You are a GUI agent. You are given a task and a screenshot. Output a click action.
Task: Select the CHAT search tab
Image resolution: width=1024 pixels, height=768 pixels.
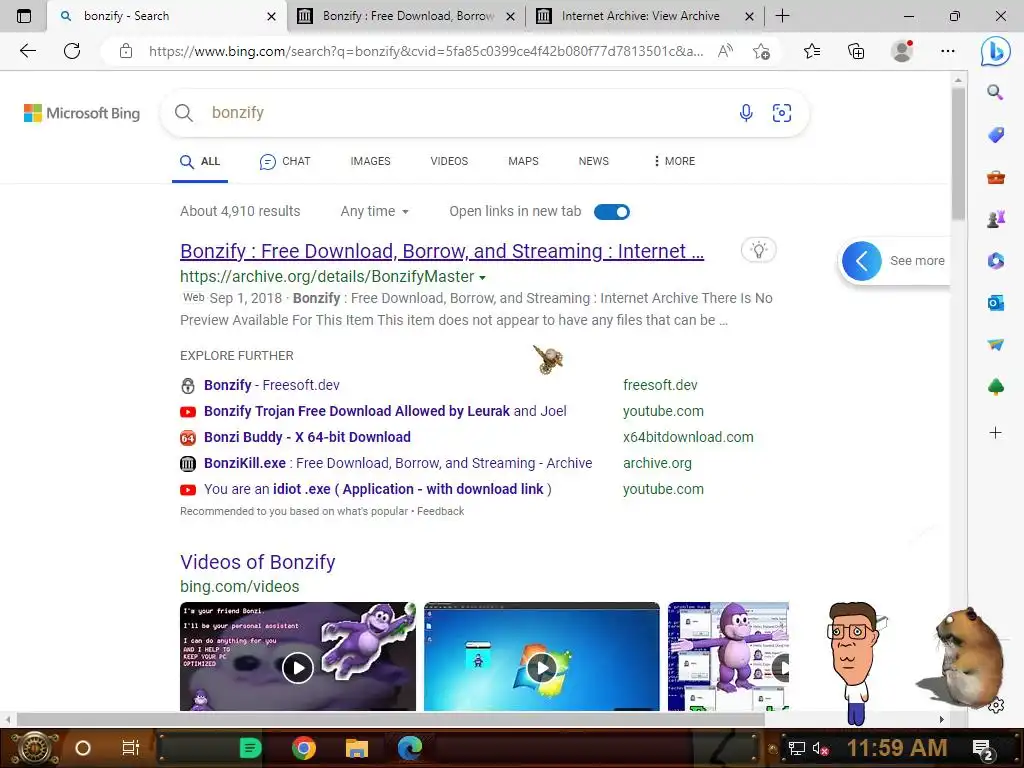pos(285,161)
